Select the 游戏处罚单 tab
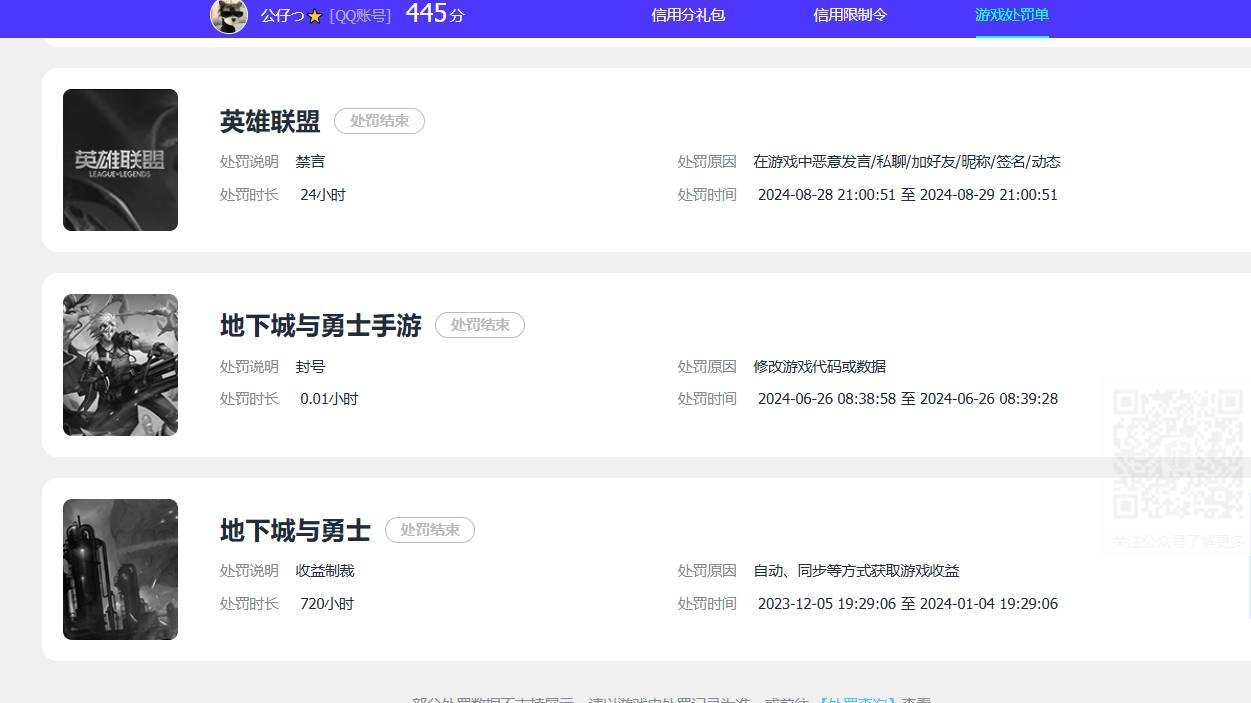Image resolution: width=1251 pixels, height=703 pixels. click(1012, 15)
